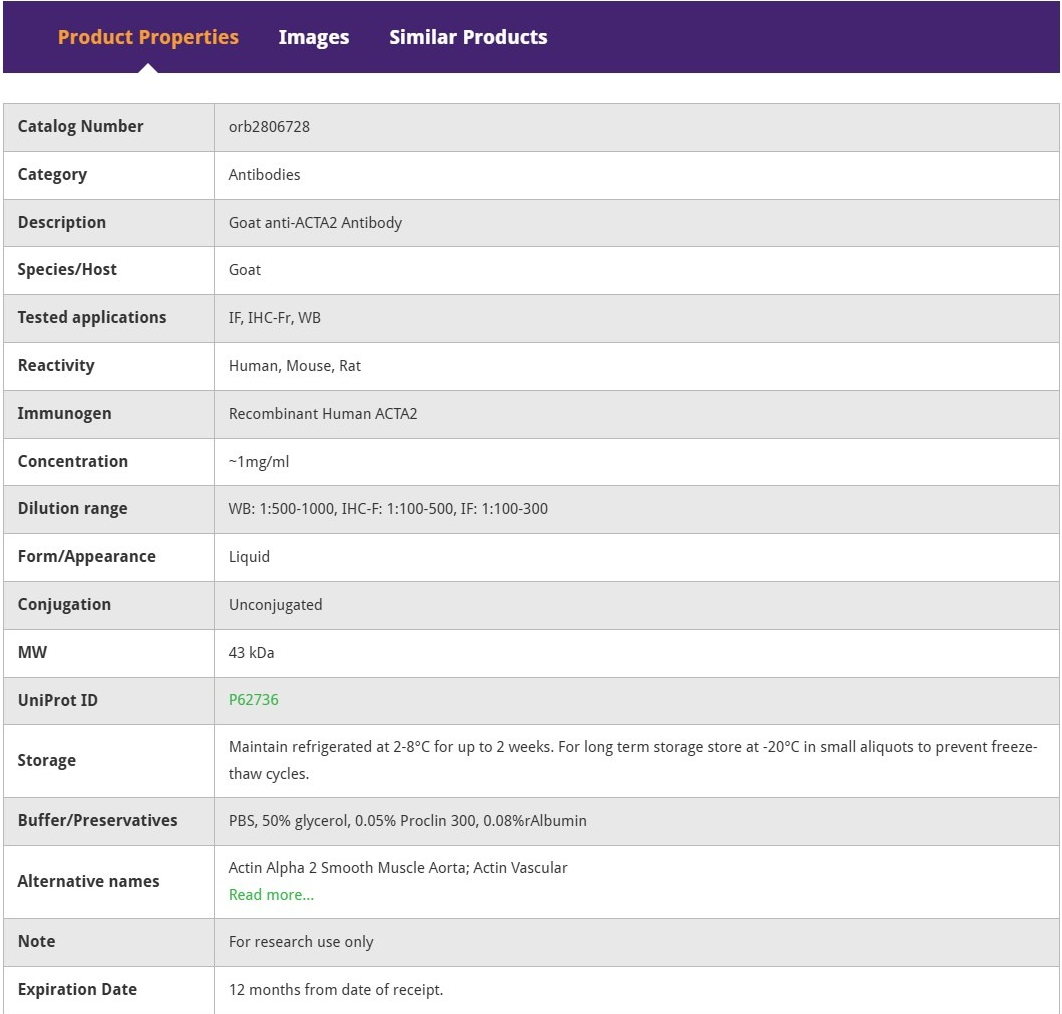Click the Unconjugated conjugation value
The width and height of the screenshot is (1062, 1014).
pos(275,605)
